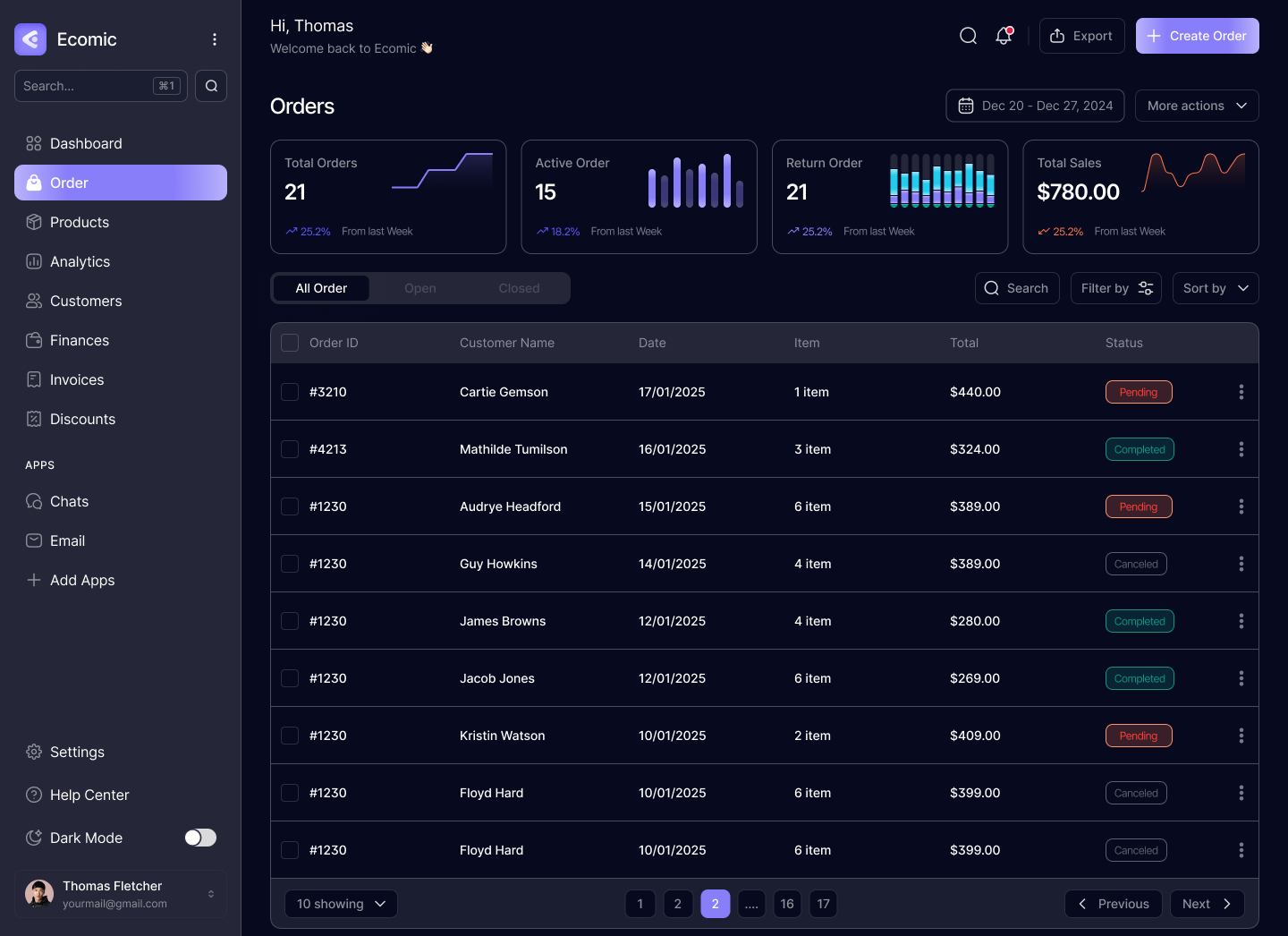Click the Add Apps plus icon
This screenshot has height=936, width=1288.
[34, 580]
